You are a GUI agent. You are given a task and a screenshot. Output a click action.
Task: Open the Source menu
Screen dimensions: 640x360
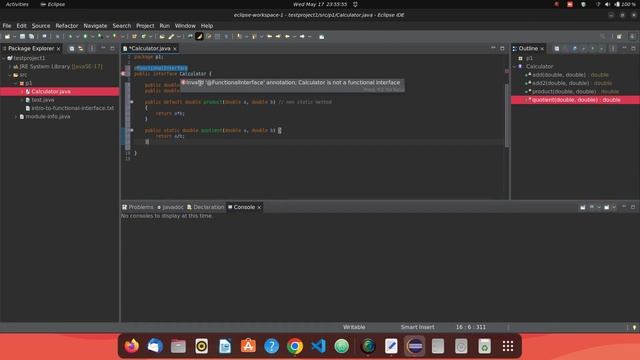(x=41, y=26)
